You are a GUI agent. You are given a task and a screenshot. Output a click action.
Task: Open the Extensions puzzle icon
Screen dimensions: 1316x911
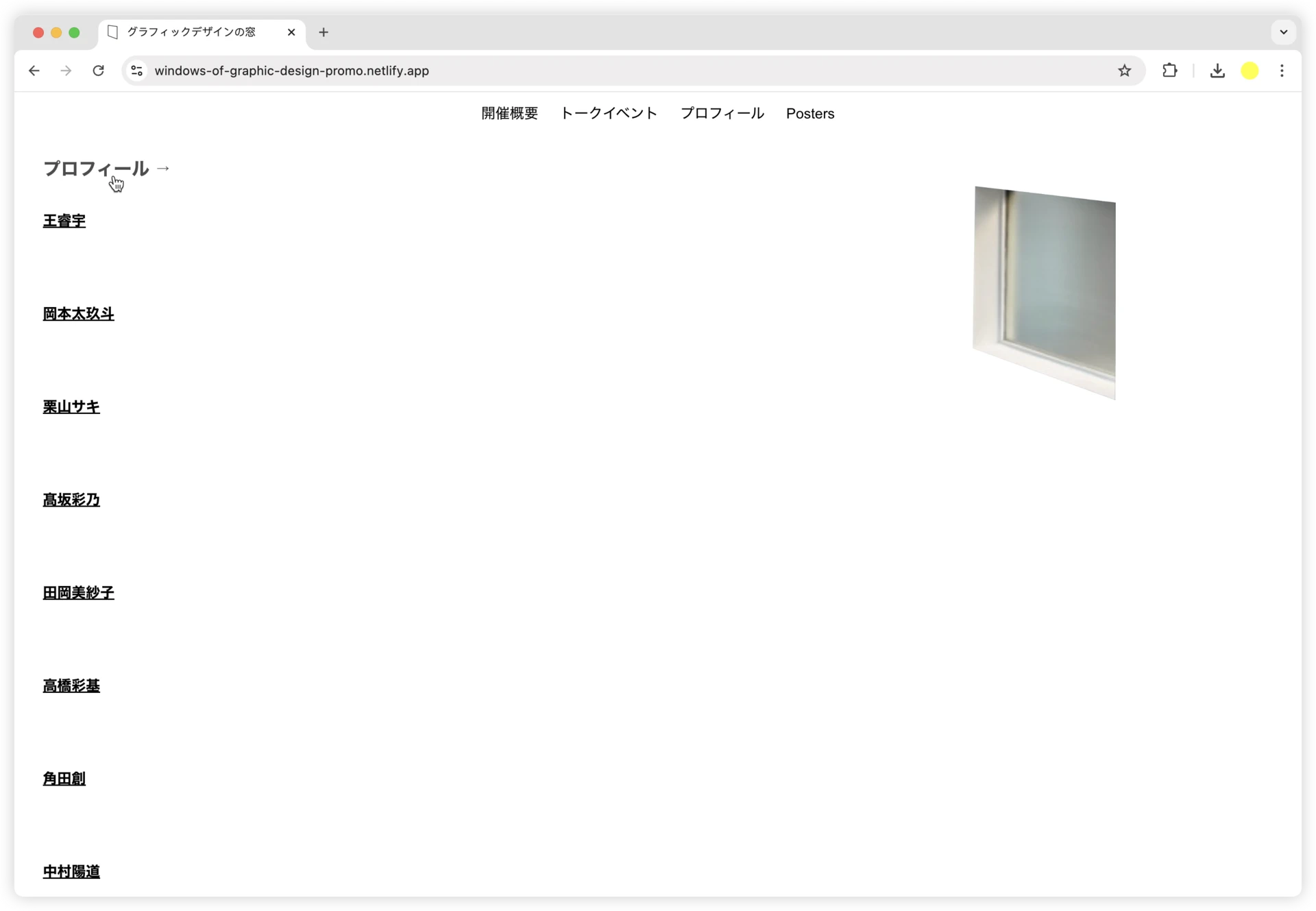[x=1169, y=70]
